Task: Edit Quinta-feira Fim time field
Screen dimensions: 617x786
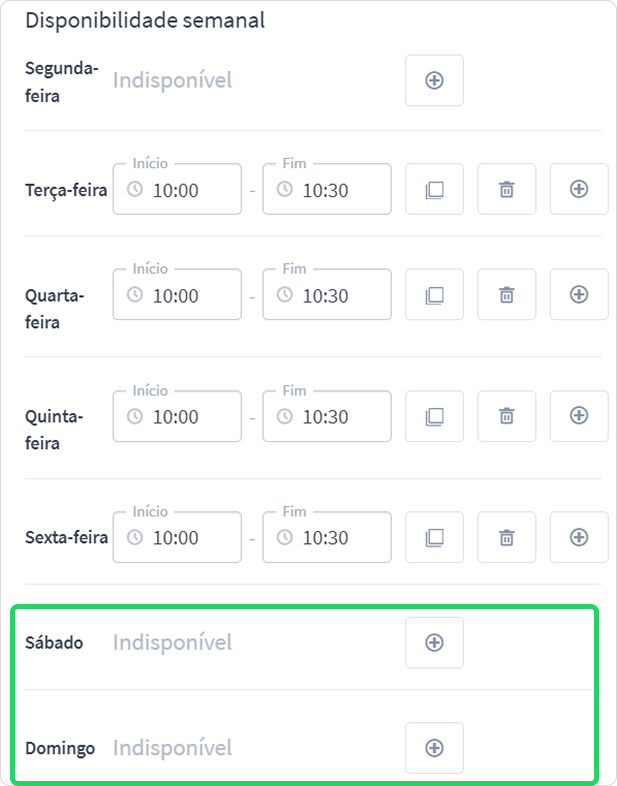Action: coord(327,416)
